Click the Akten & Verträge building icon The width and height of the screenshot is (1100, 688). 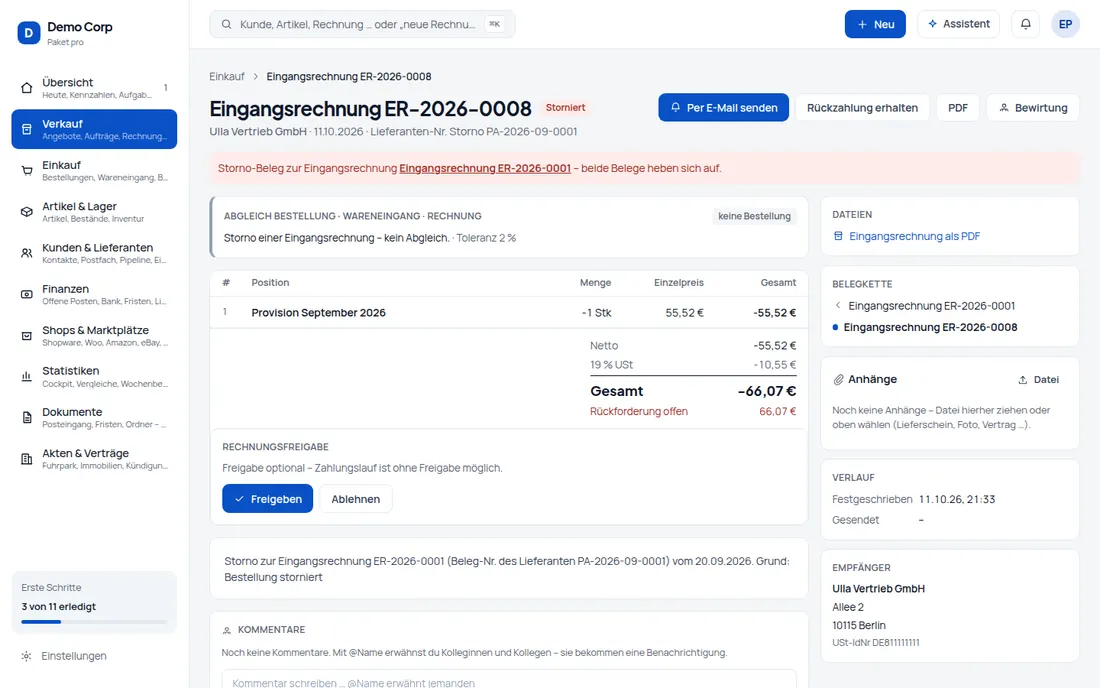coord(27,459)
